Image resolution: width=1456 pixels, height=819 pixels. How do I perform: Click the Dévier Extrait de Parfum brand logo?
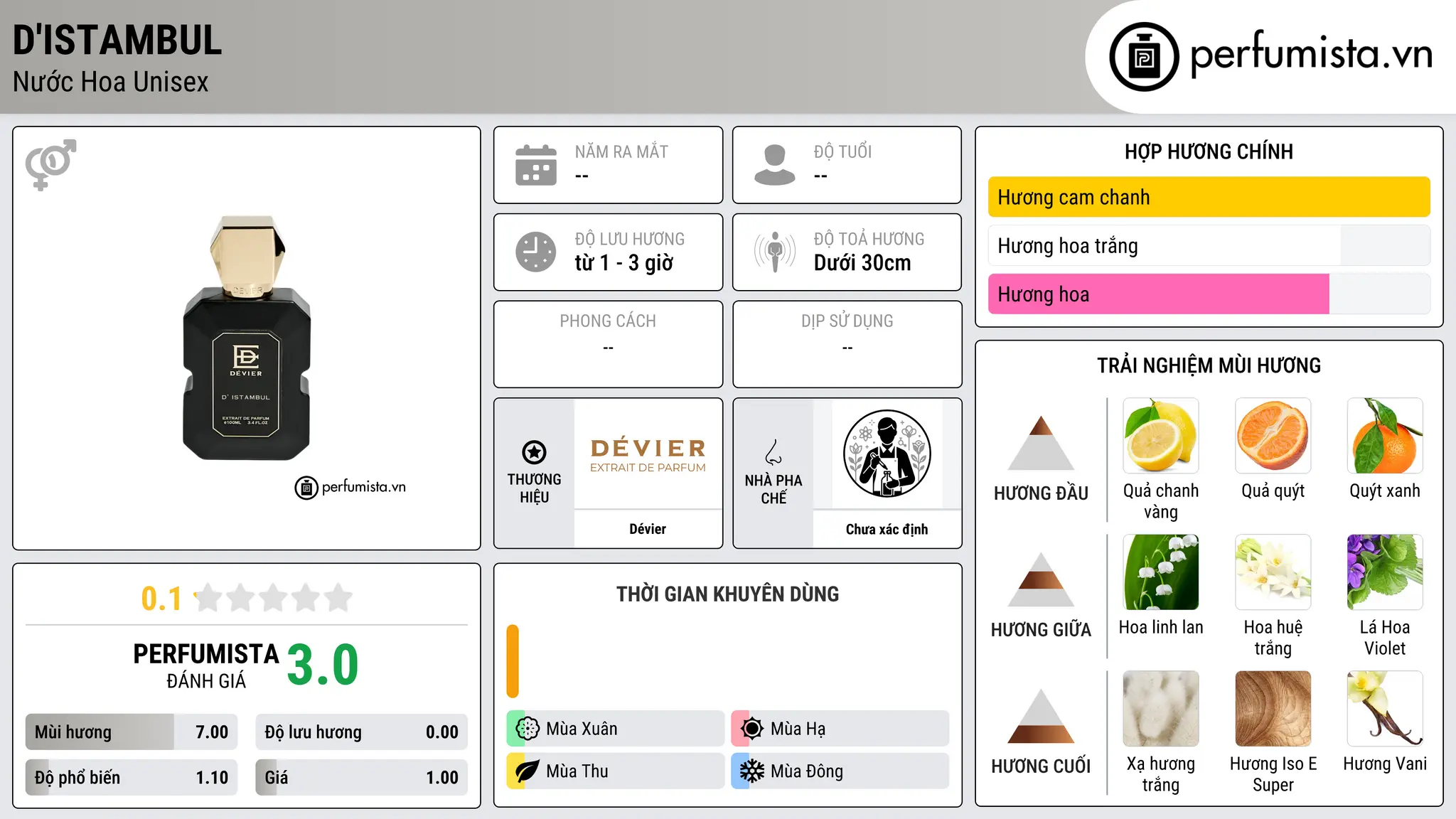[648, 455]
